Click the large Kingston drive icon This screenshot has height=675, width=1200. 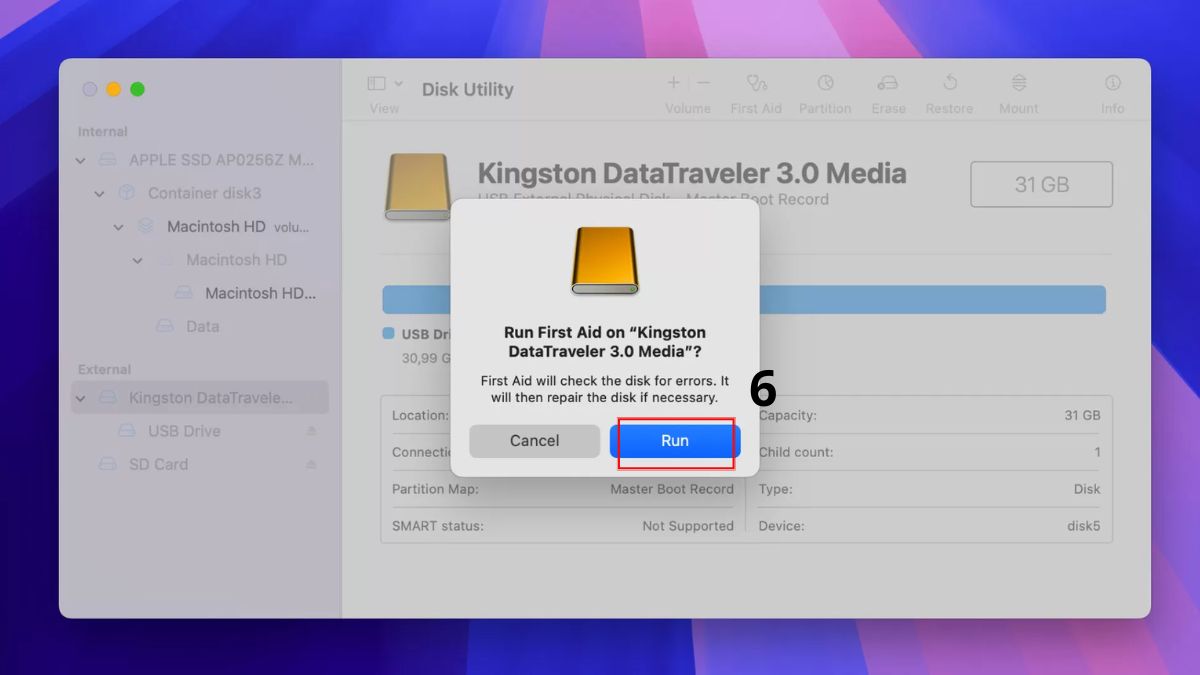pyautogui.click(x=417, y=187)
